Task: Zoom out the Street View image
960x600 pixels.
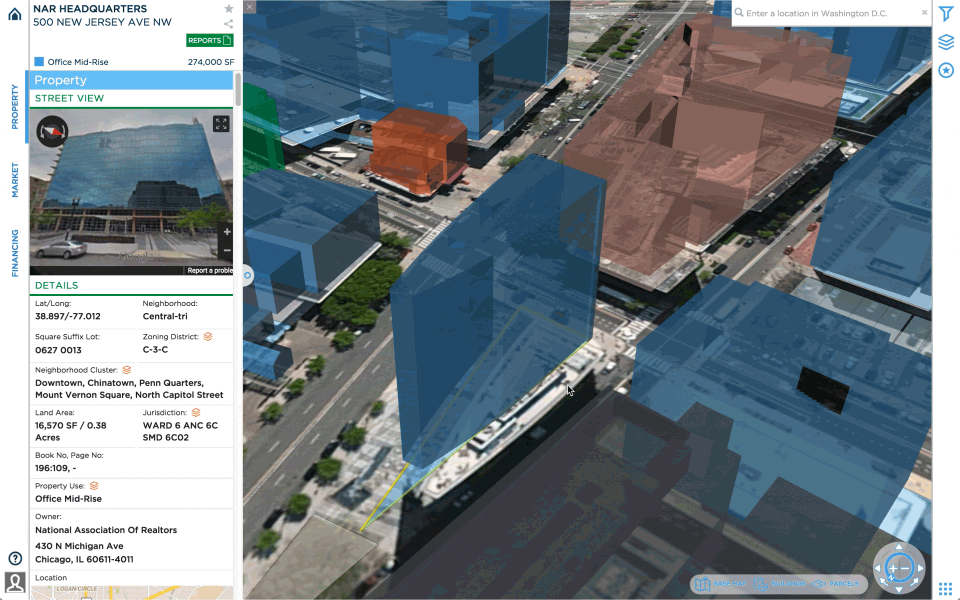Action: 227,250
